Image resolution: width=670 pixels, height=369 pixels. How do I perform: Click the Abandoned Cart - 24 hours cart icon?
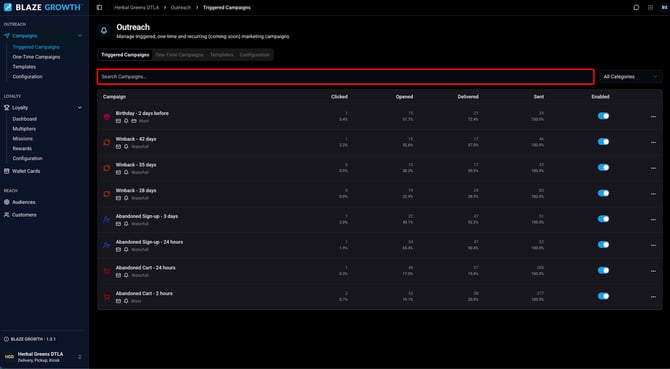(107, 271)
